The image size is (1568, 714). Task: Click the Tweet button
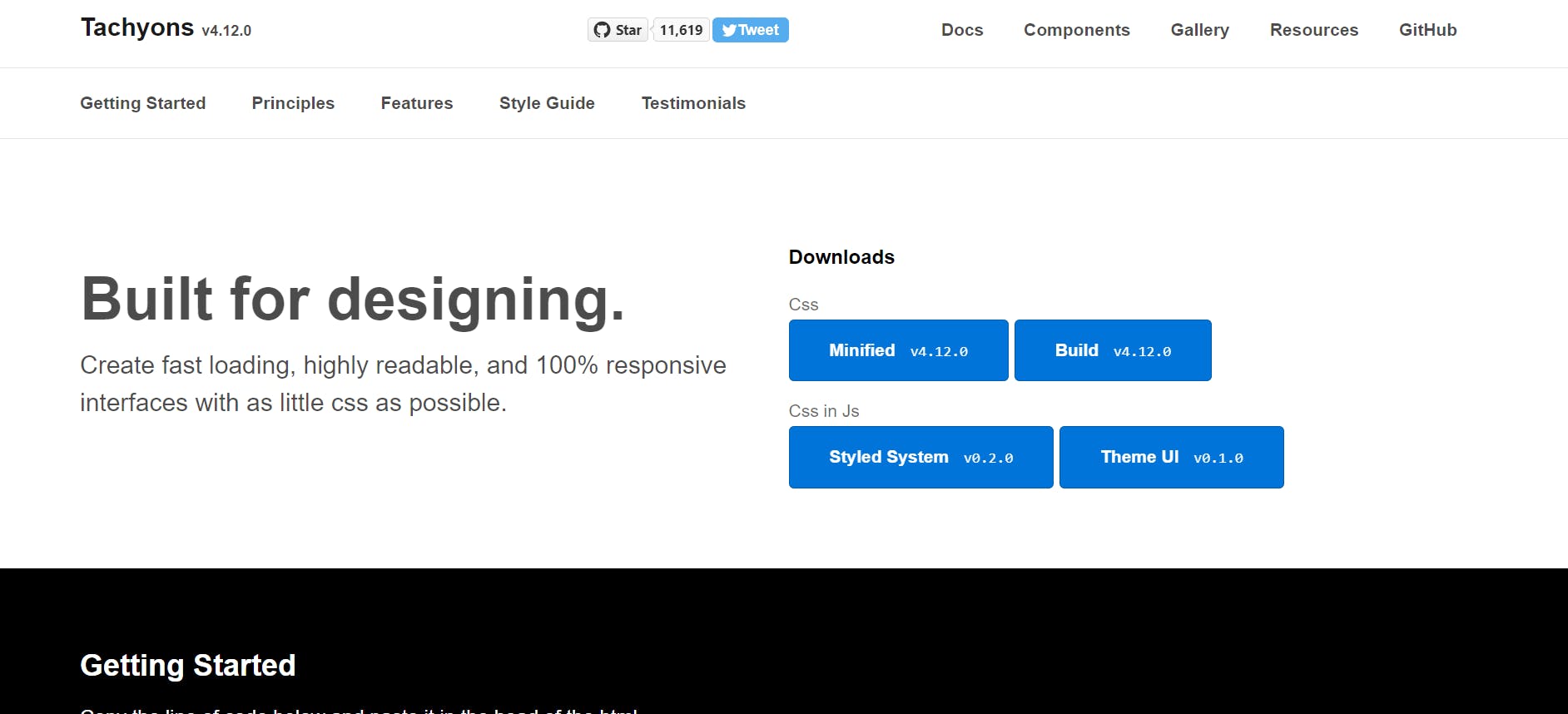click(751, 30)
